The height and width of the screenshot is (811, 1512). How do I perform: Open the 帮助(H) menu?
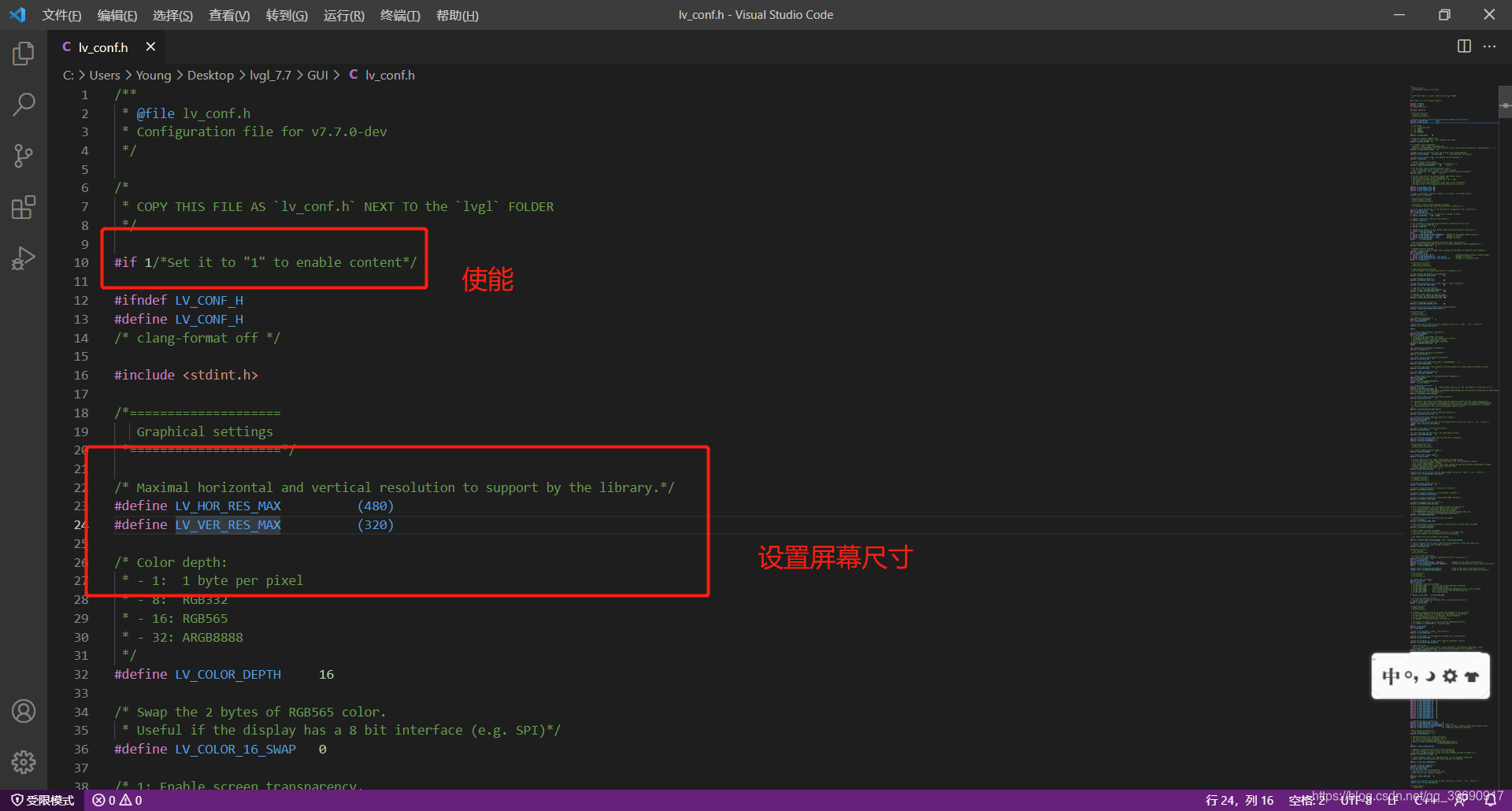(458, 15)
